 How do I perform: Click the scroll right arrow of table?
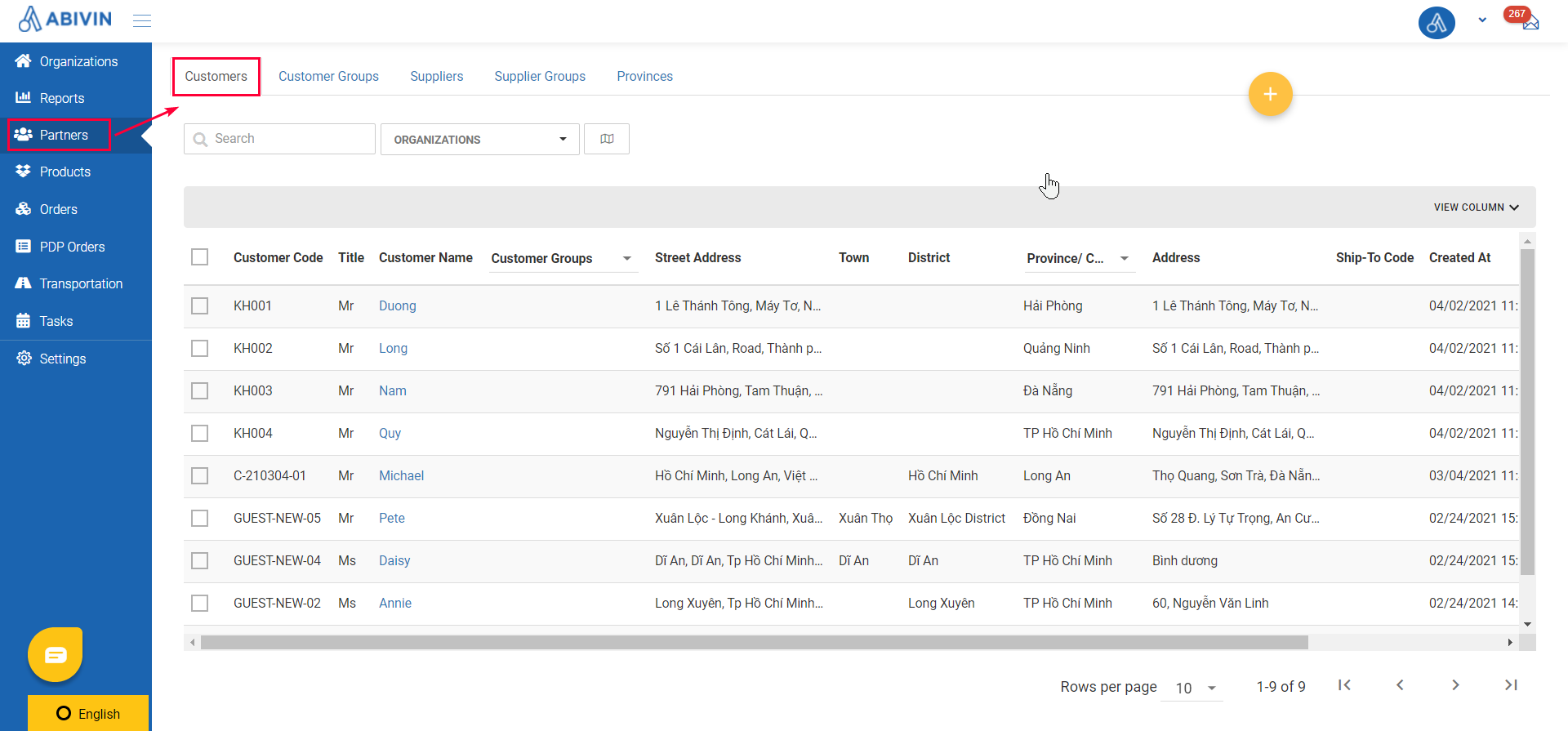pyautogui.click(x=1510, y=643)
